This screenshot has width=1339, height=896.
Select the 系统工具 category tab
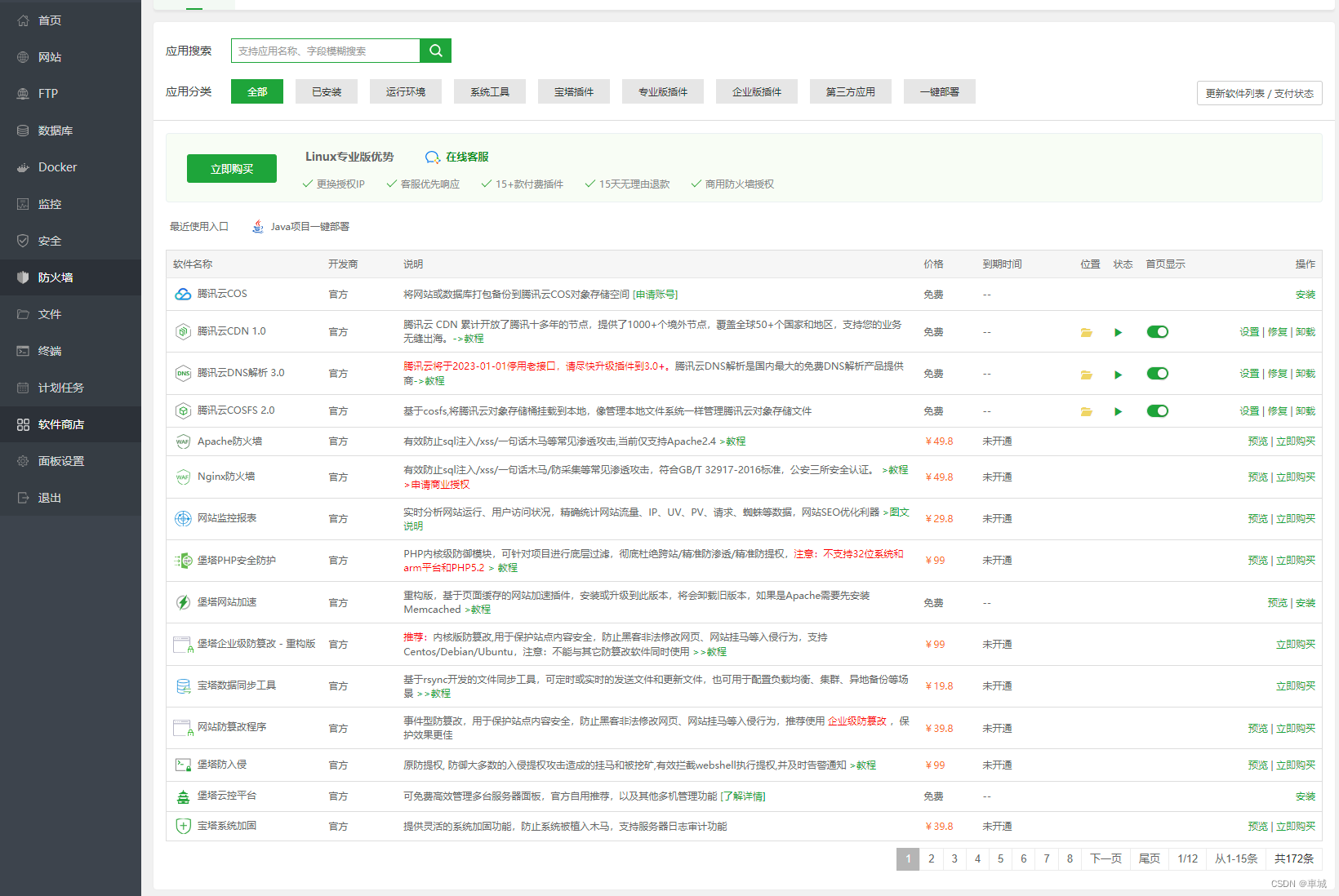490,91
